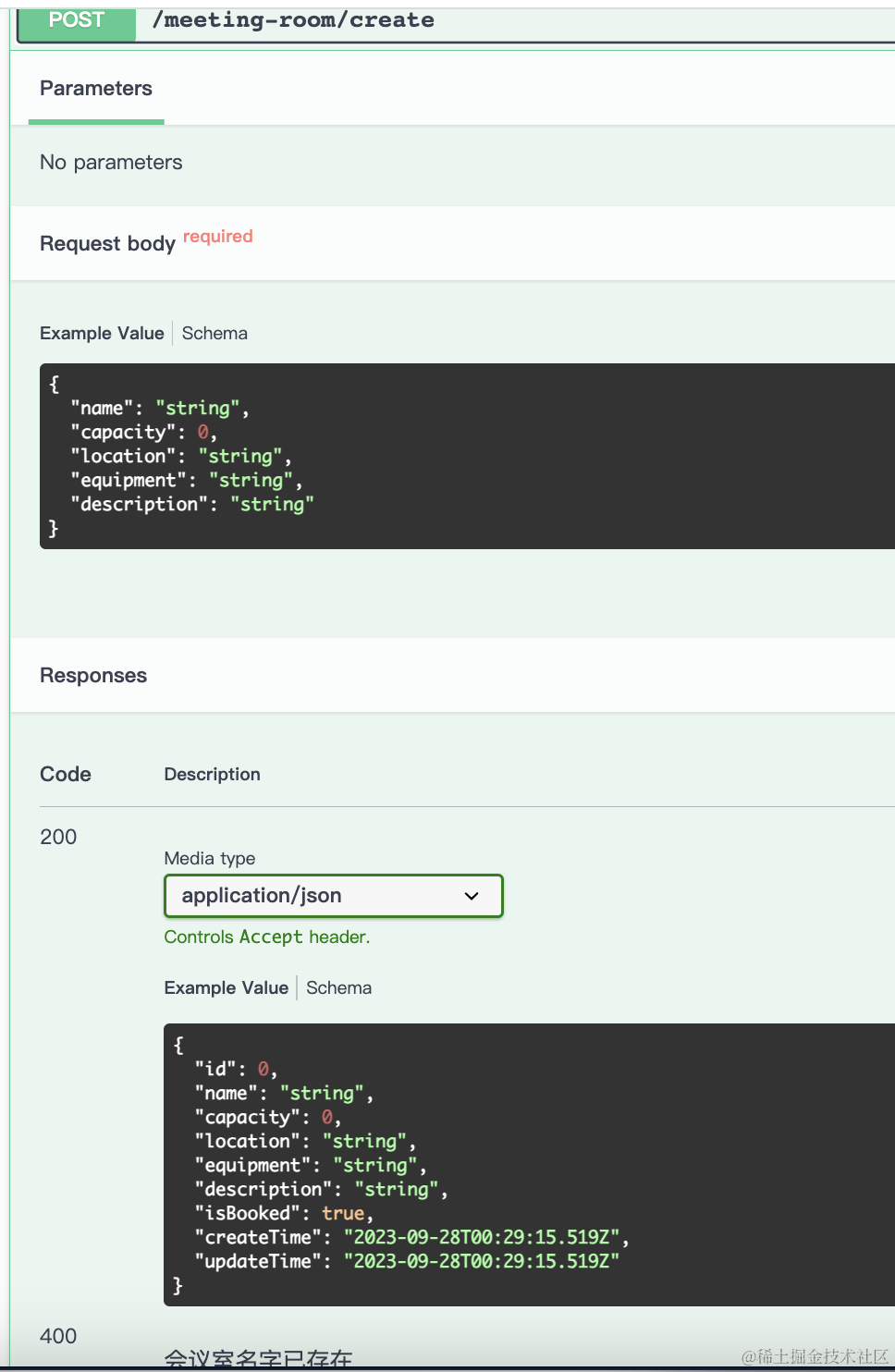Image resolution: width=895 pixels, height=1372 pixels.
Task: Select request body Example Value tab
Action: click(x=102, y=334)
